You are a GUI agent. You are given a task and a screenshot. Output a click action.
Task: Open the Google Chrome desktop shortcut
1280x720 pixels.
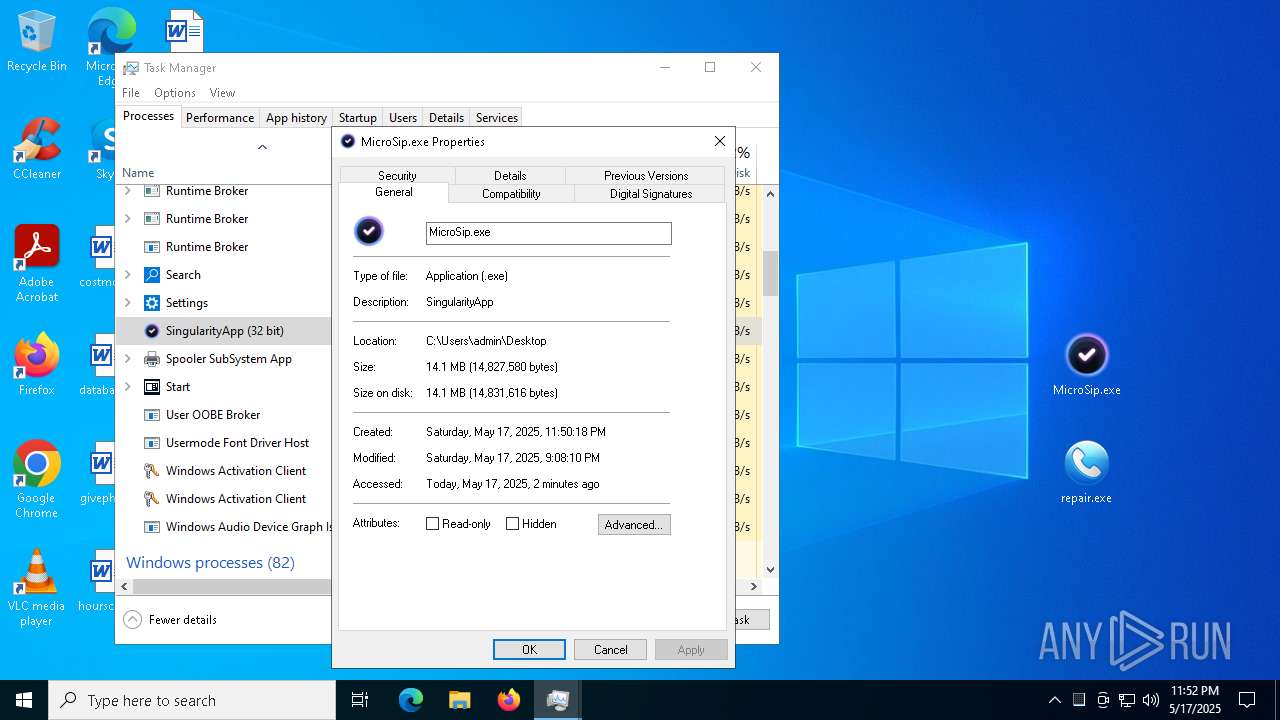pos(36,480)
